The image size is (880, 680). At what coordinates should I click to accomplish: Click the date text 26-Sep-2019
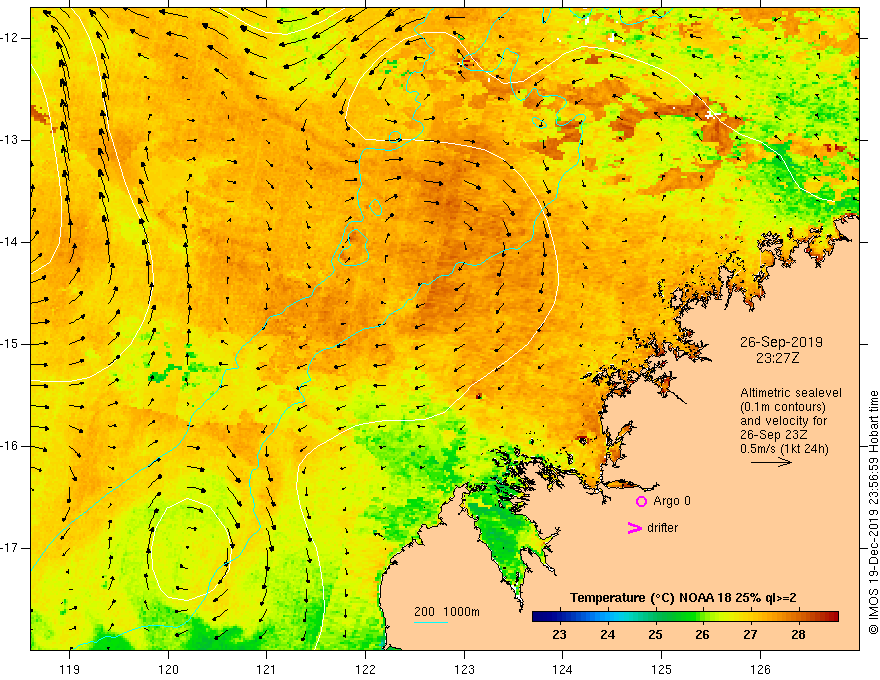(x=781, y=342)
